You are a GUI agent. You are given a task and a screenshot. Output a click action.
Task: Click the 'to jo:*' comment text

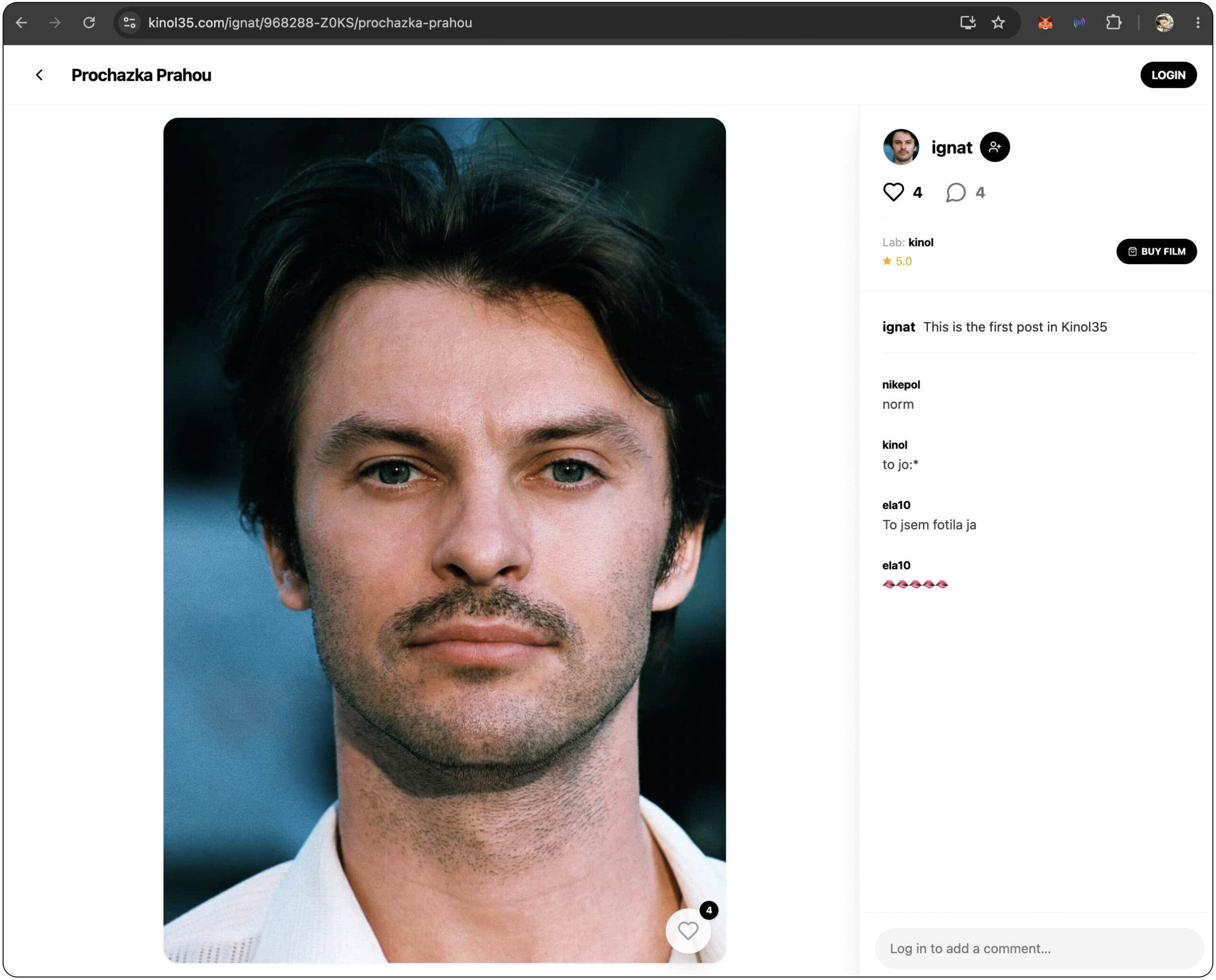pos(900,464)
